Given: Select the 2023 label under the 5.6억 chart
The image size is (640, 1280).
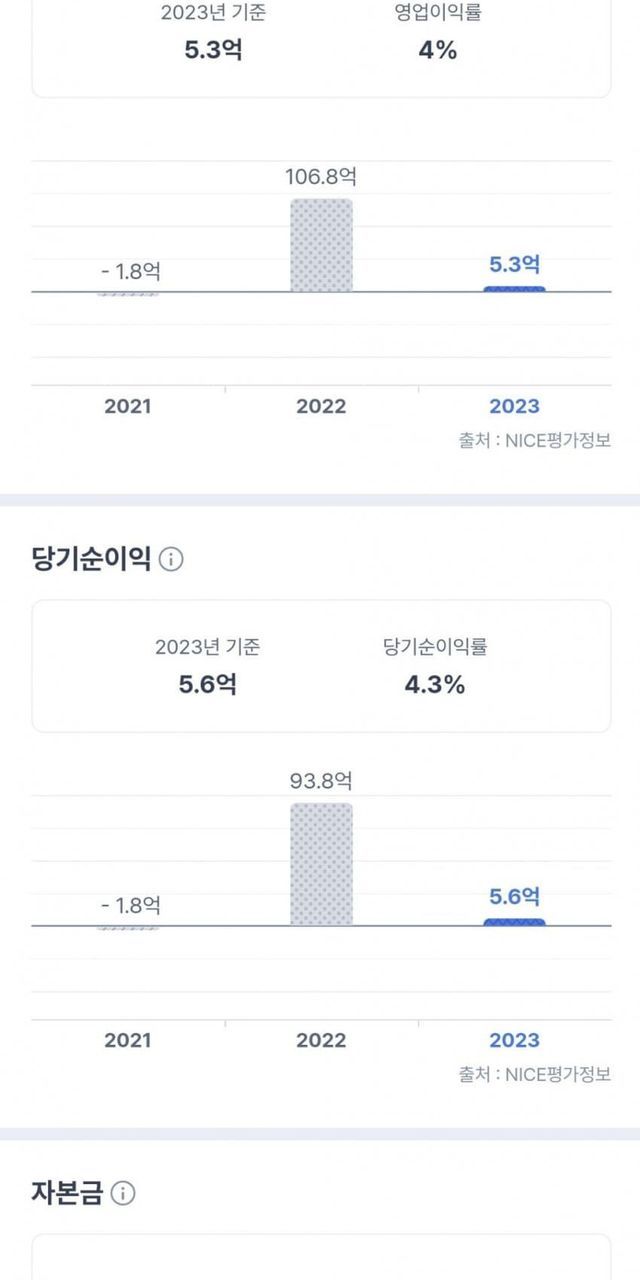Looking at the screenshot, I should click(514, 1040).
